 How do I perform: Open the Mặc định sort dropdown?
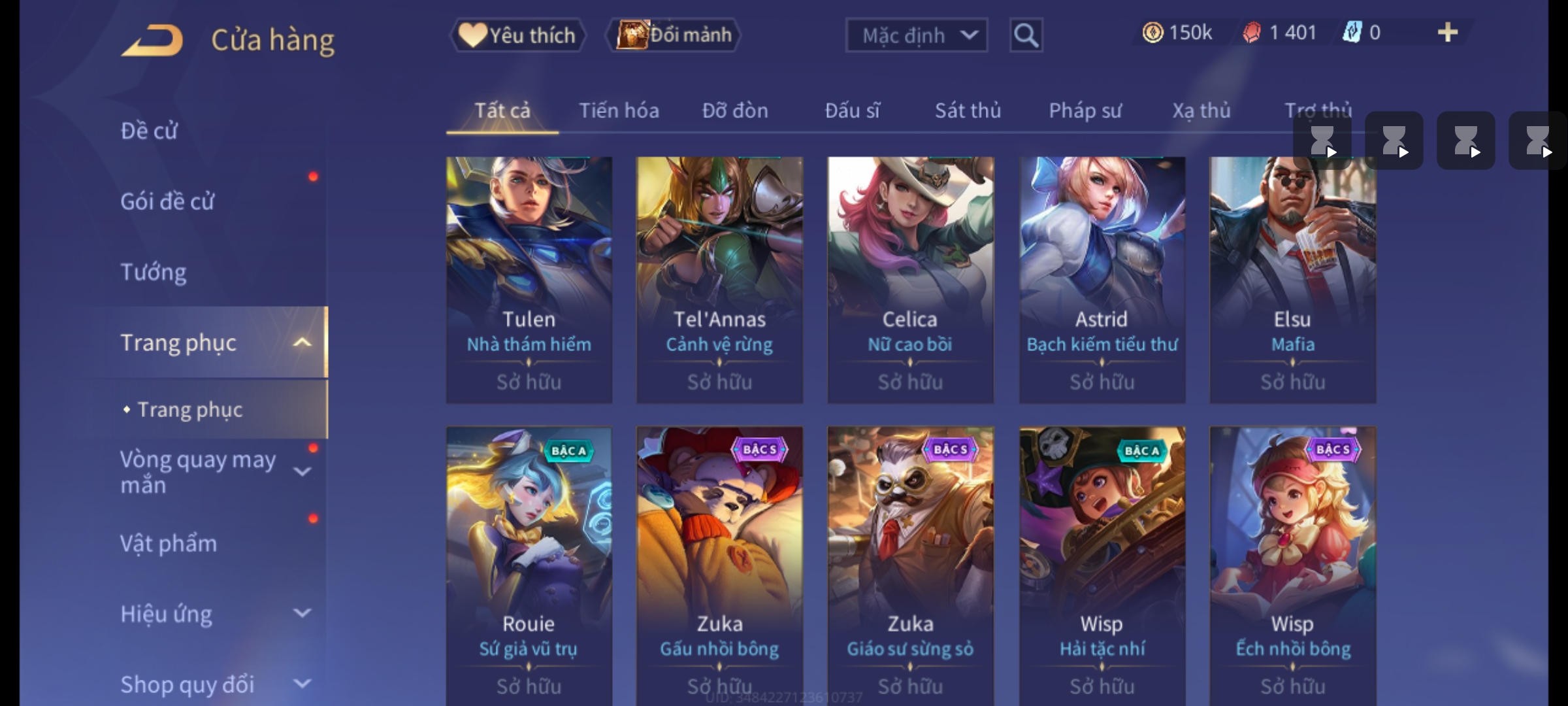coord(917,35)
